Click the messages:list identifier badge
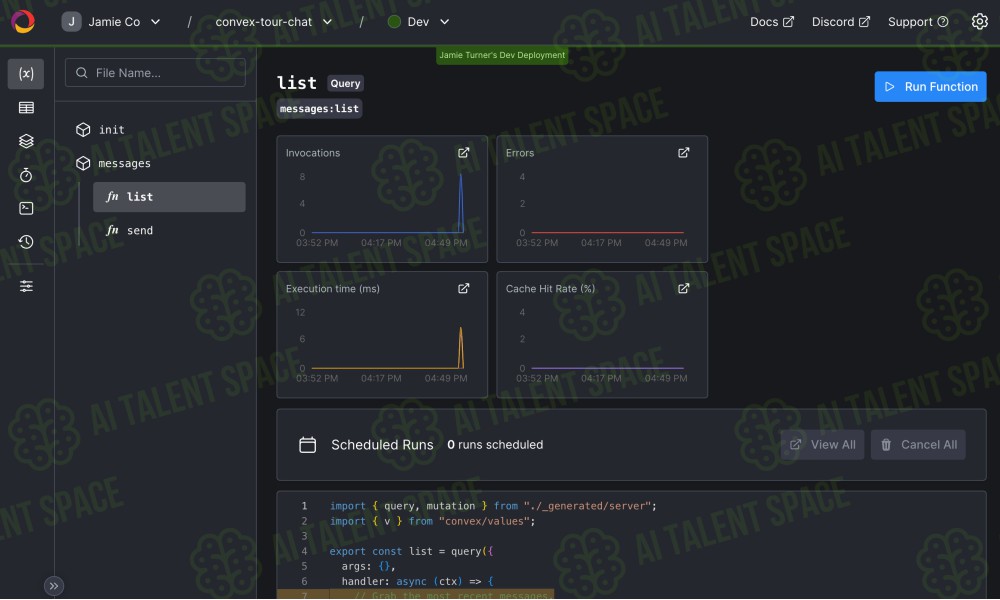This screenshot has width=1000, height=600. coord(320,108)
